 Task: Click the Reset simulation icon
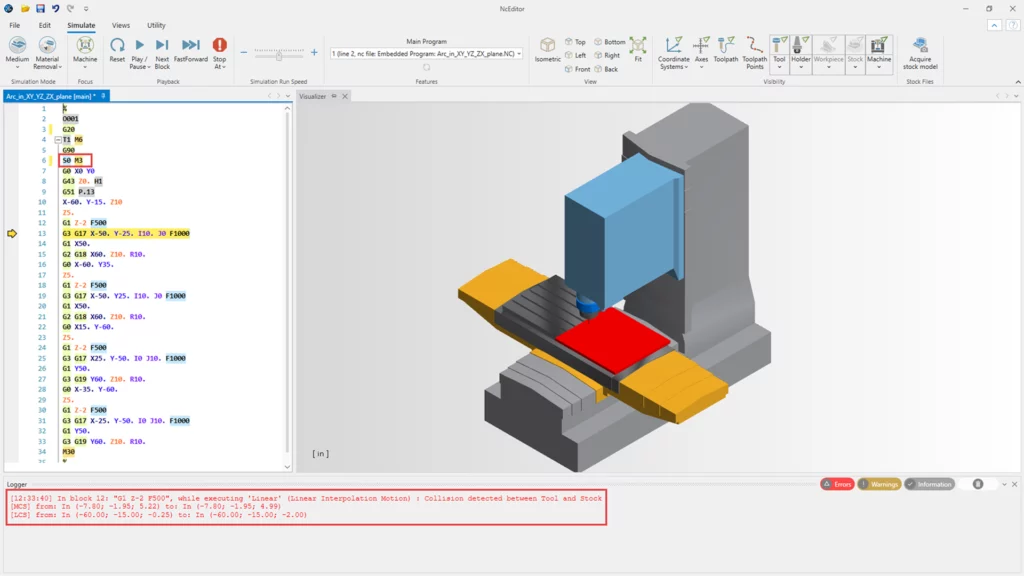click(x=117, y=46)
